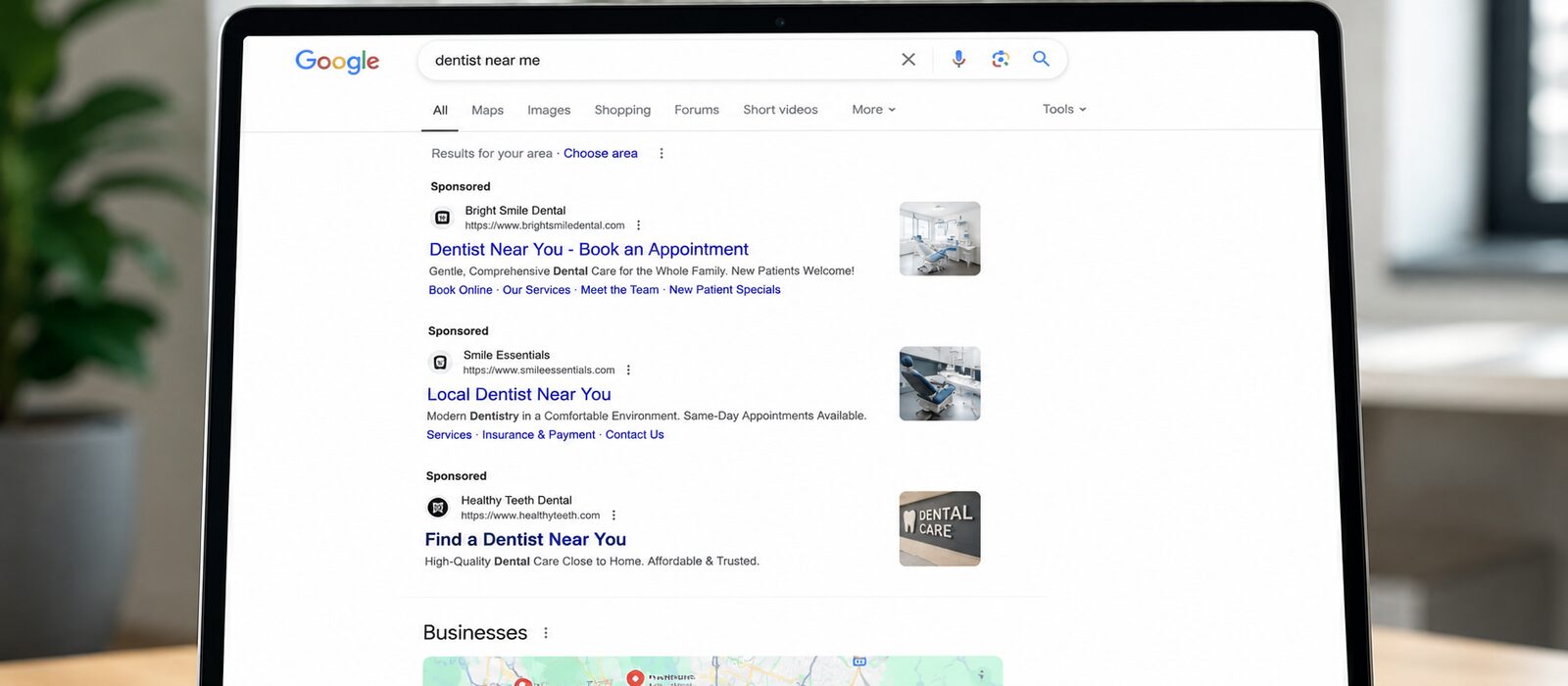The height and width of the screenshot is (686, 1568).
Task: Expand the More dropdown
Action: click(x=873, y=110)
